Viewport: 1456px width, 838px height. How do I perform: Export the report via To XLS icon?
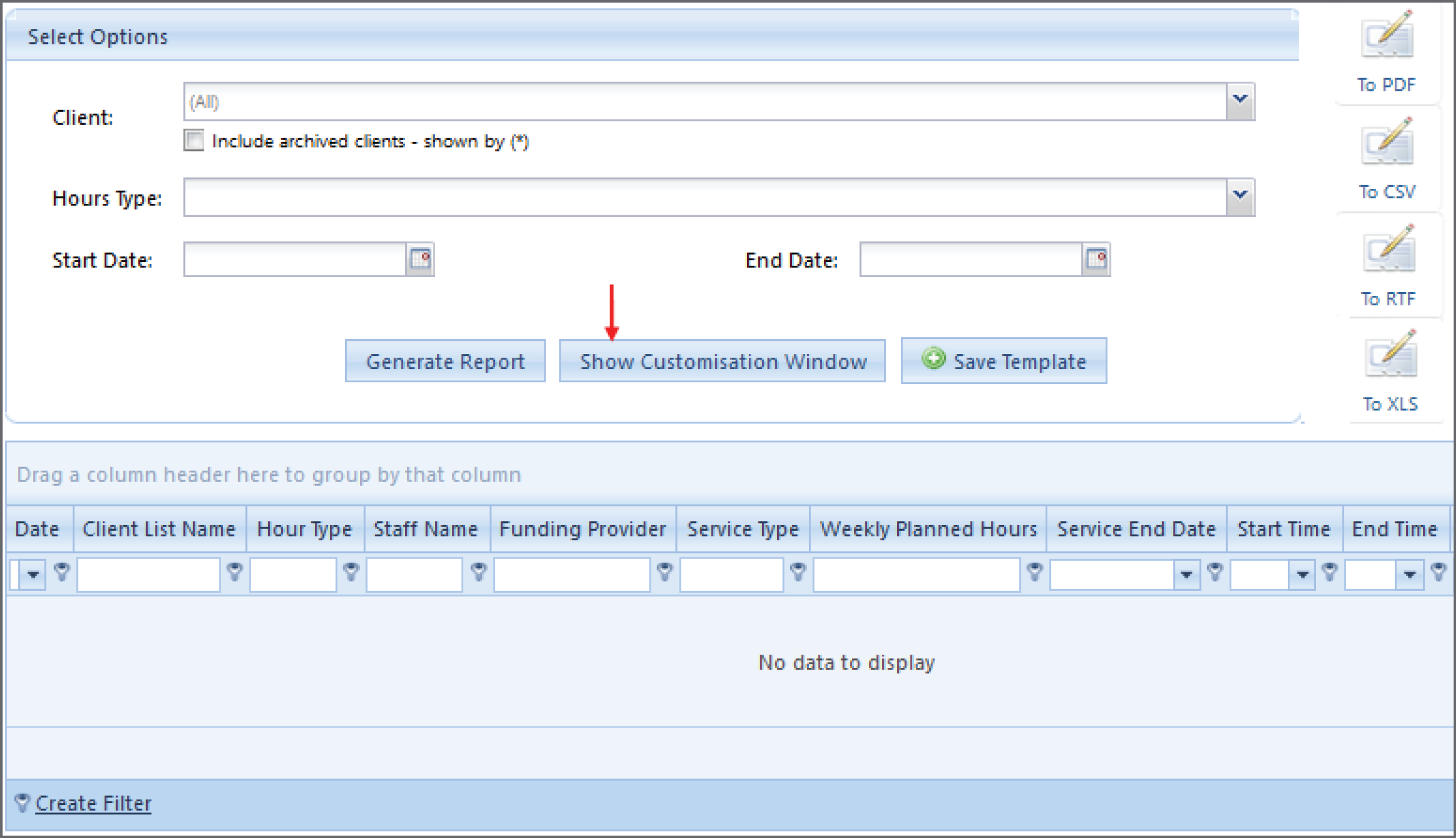1391,355
